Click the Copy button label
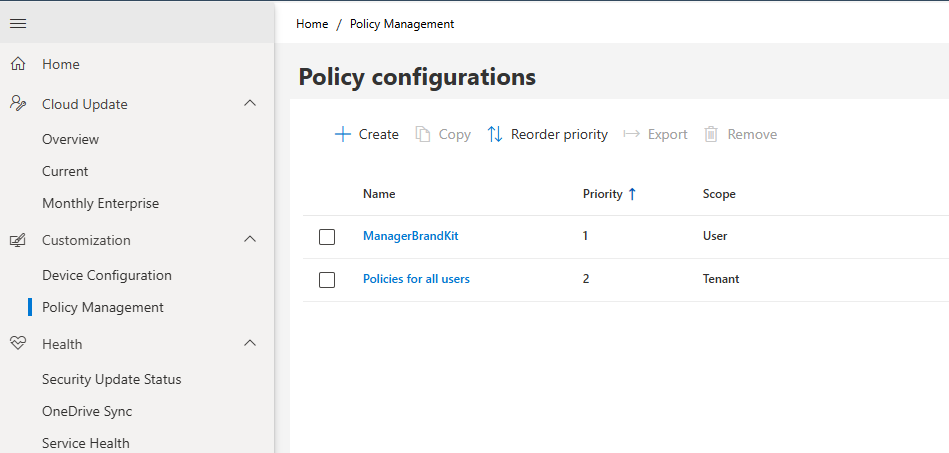 [455, 134]
